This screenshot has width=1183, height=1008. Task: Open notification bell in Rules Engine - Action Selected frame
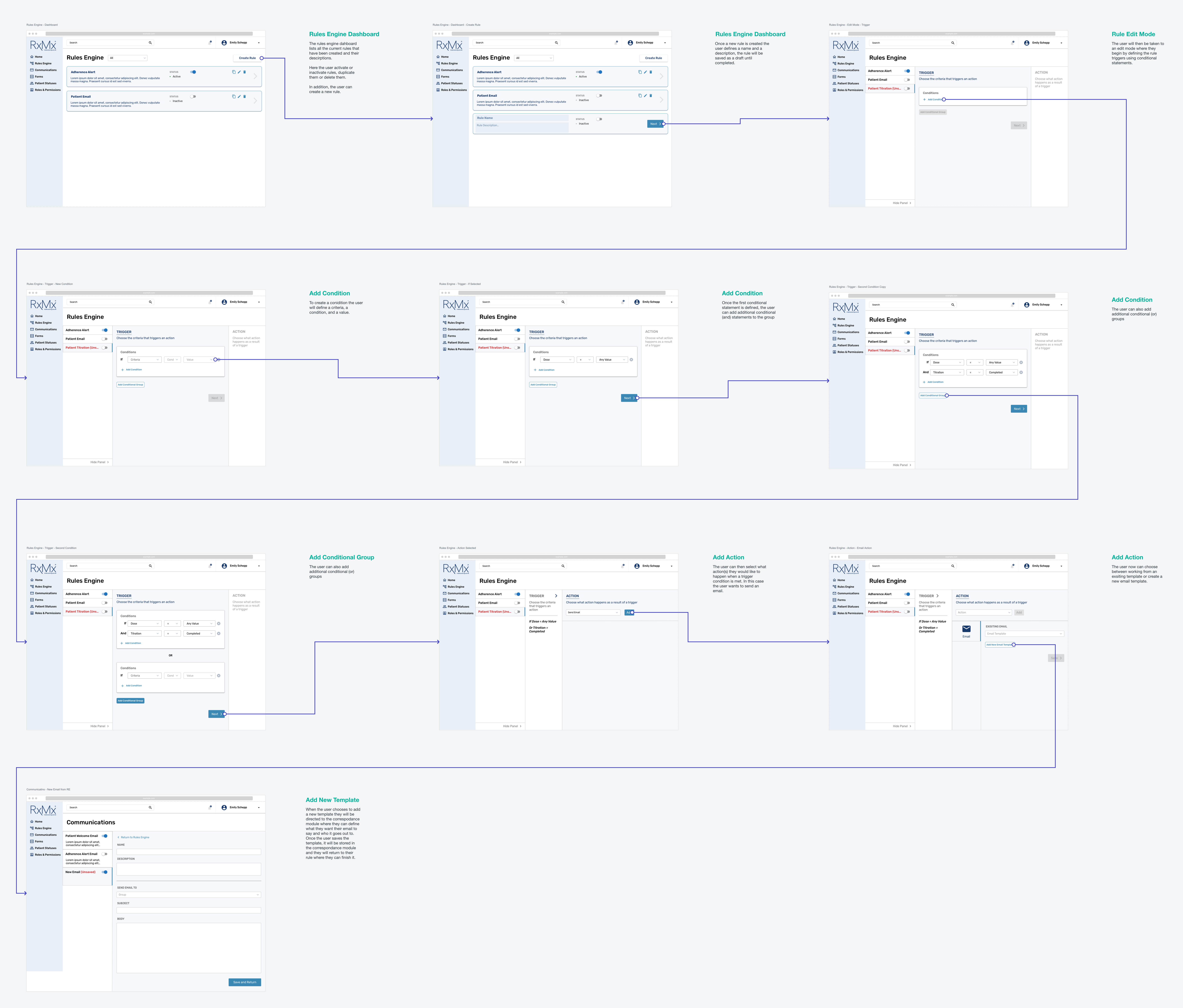pyautogui.click(x=623, y=566)
